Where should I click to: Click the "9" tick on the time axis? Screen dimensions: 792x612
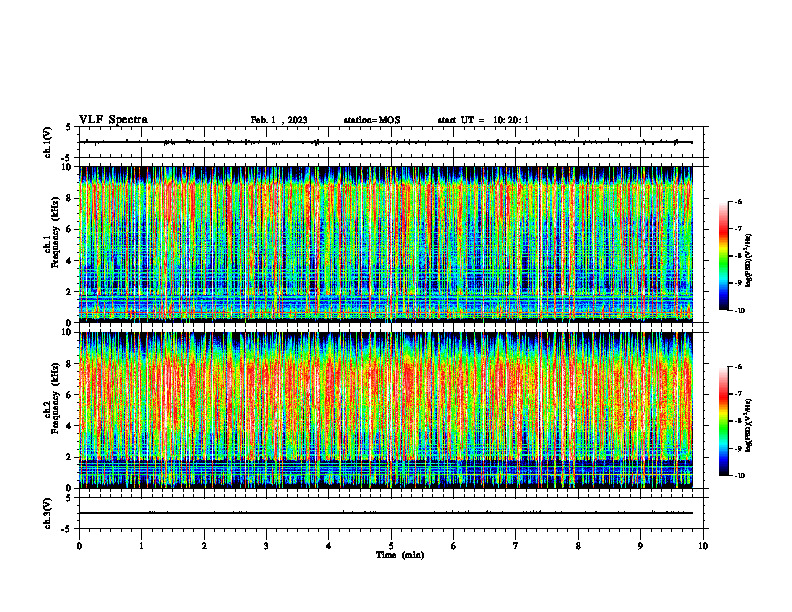[640, 546]
